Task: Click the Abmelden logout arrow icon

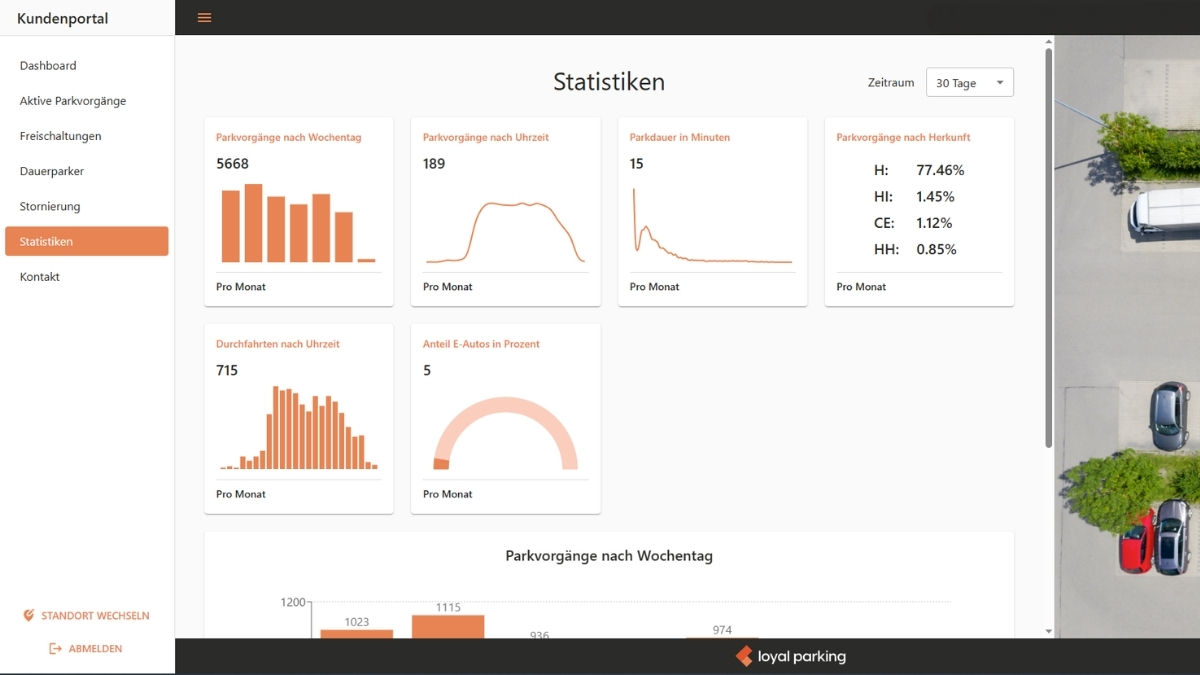Action: pyautogui.click(x=56, y=649)
